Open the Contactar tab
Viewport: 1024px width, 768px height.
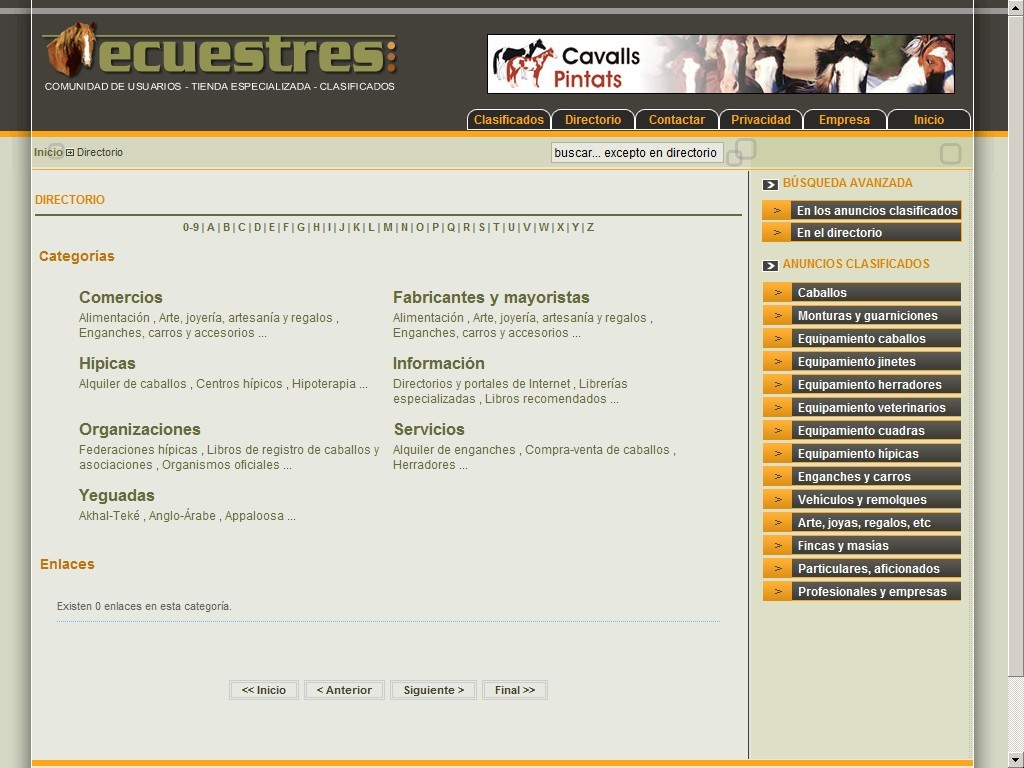[x=677, y=120]
